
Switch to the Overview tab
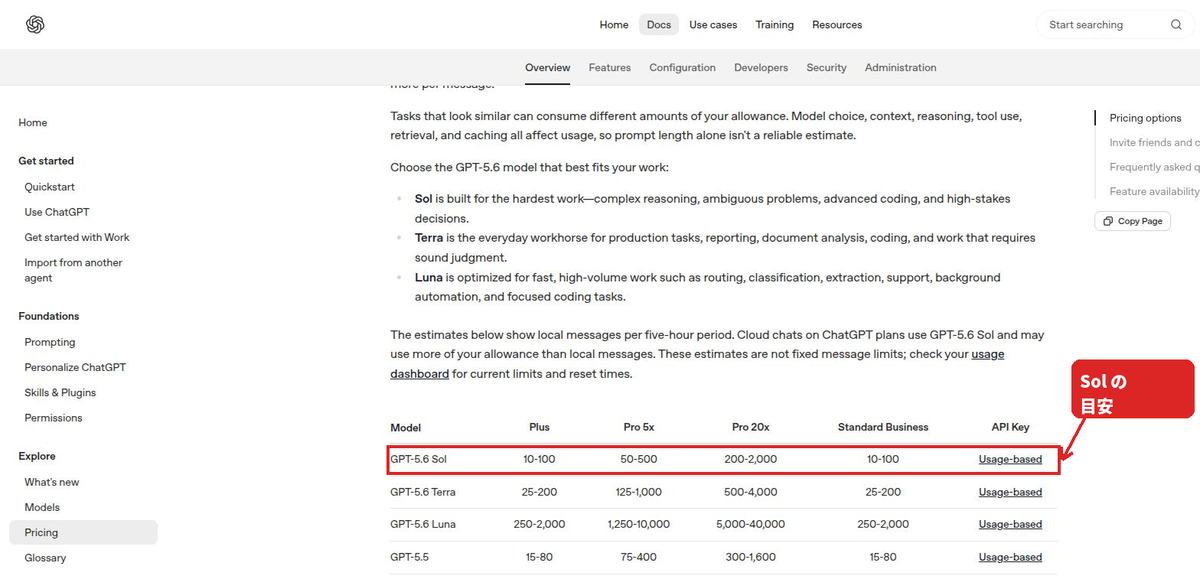(x=548, y=68)
